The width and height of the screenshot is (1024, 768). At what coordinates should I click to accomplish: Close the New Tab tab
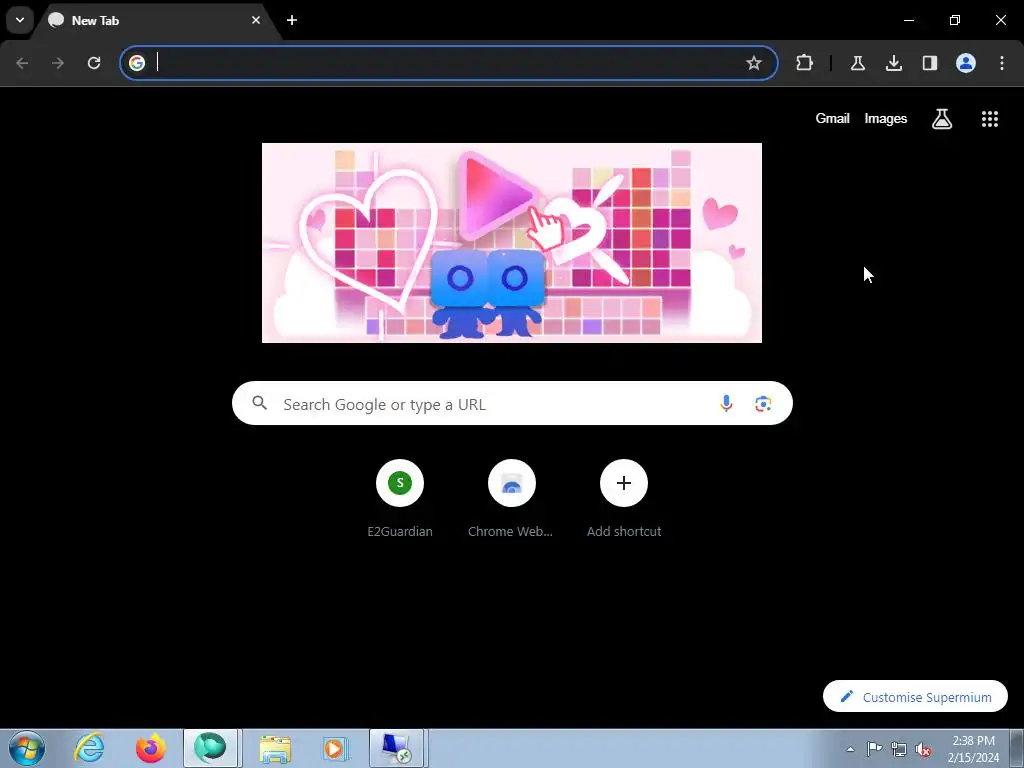pos(256,20)
